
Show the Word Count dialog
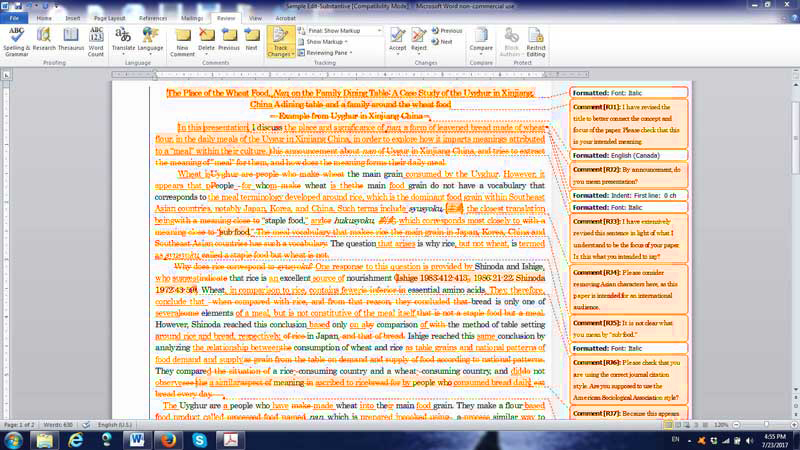97,40
